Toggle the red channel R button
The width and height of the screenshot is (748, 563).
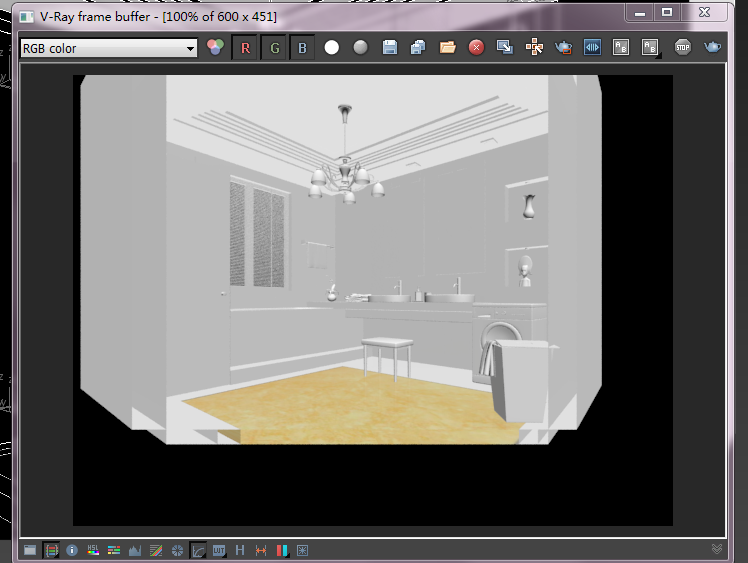tap(245, 48)
